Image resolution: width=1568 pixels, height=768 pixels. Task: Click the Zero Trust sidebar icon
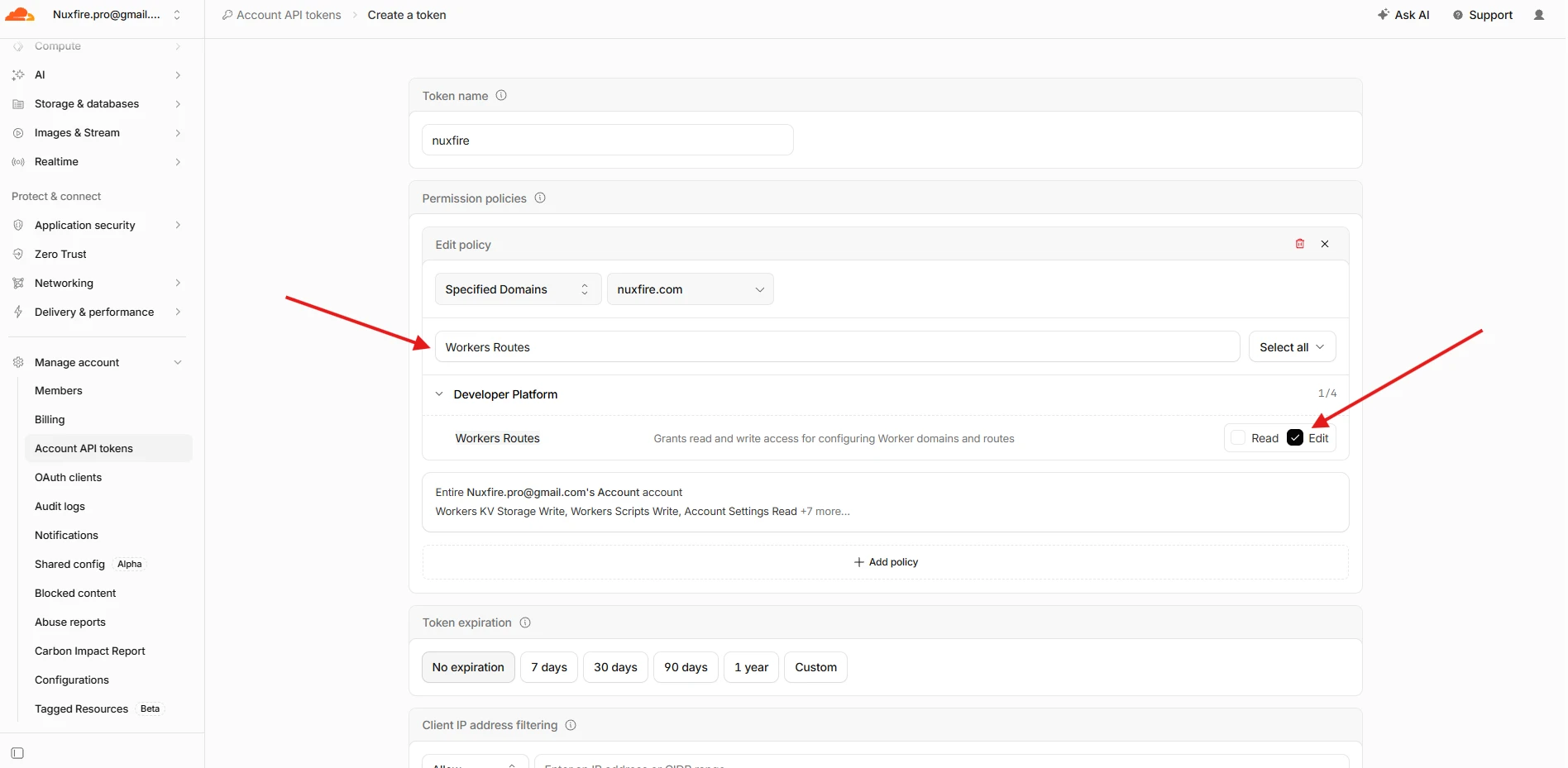point(18,254)
